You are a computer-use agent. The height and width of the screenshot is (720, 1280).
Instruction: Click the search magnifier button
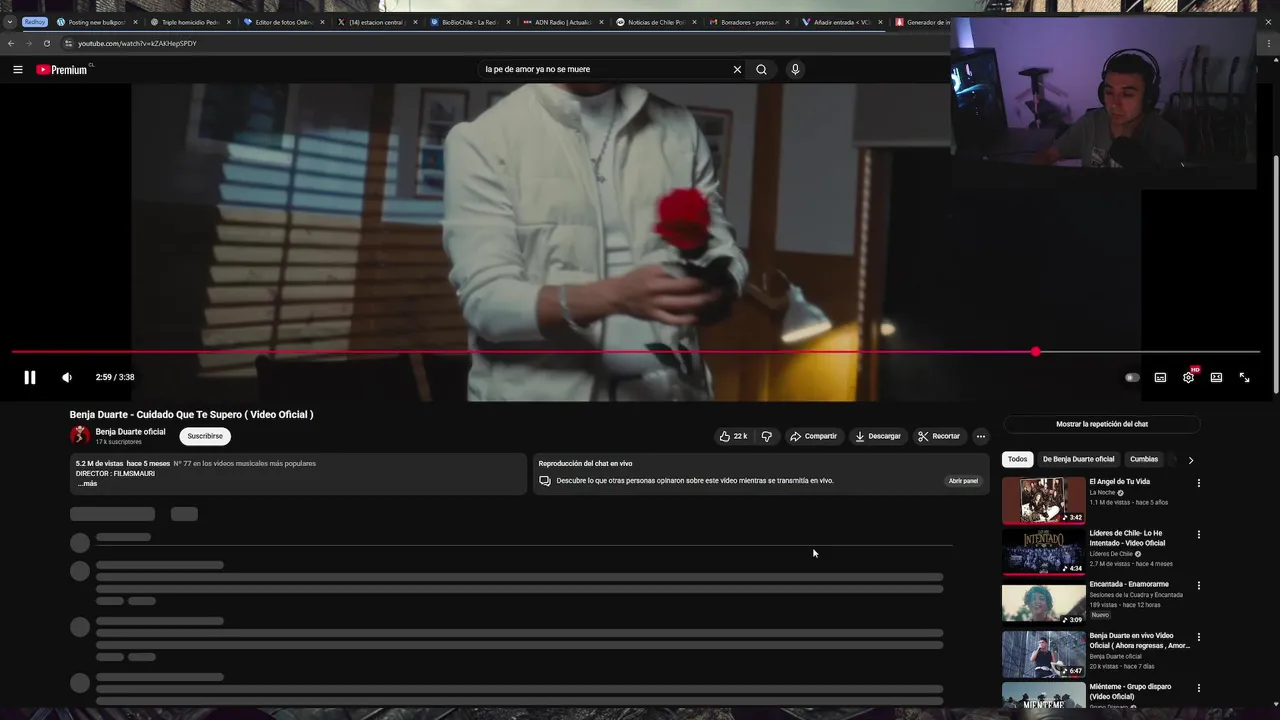761,70
